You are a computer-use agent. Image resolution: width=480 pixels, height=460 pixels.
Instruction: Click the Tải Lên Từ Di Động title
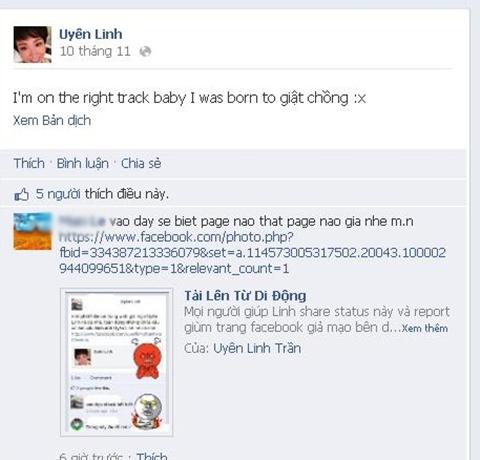pyautogui.click(x=245, y=296)
